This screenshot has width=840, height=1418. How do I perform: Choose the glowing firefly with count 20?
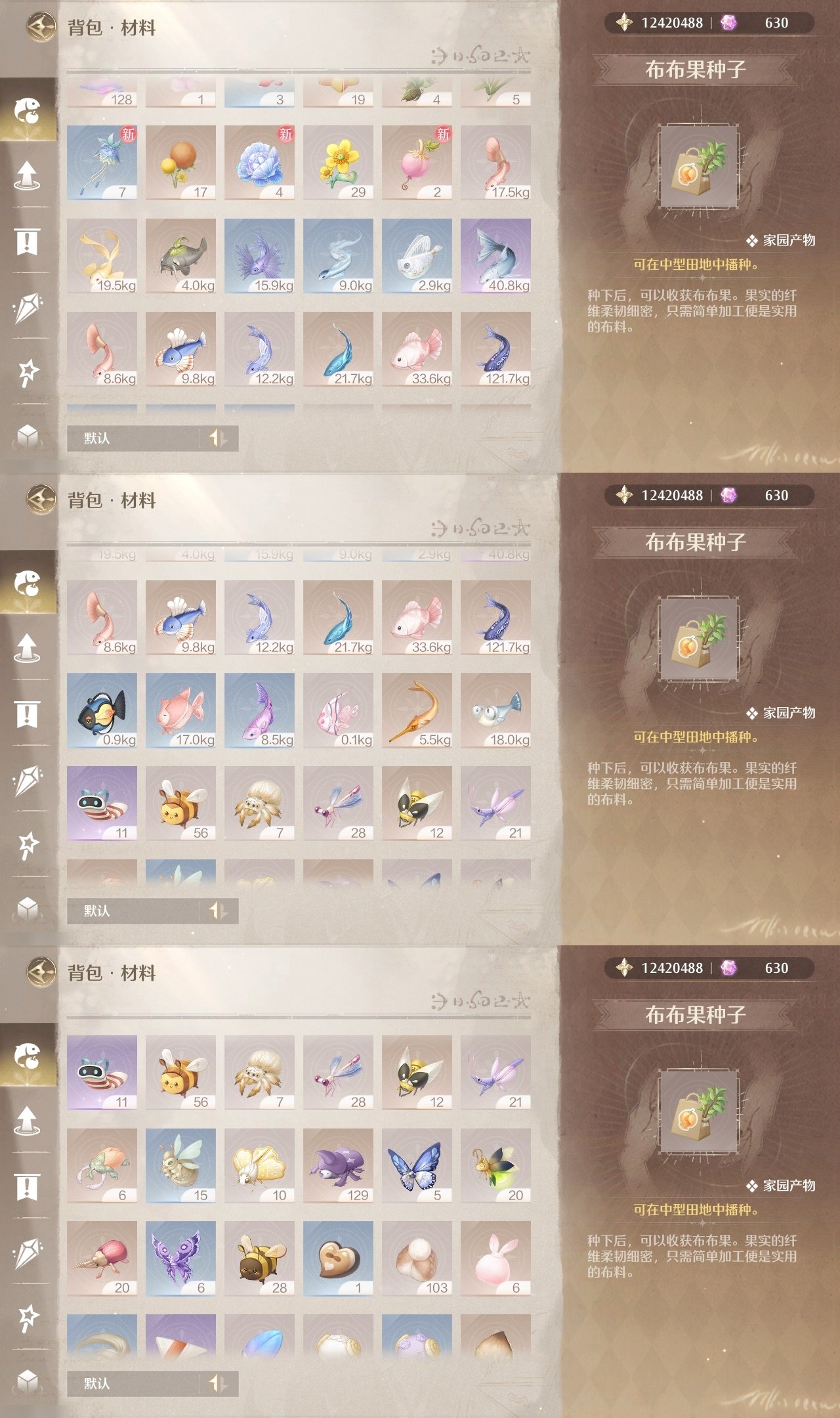click(495, 1166)
